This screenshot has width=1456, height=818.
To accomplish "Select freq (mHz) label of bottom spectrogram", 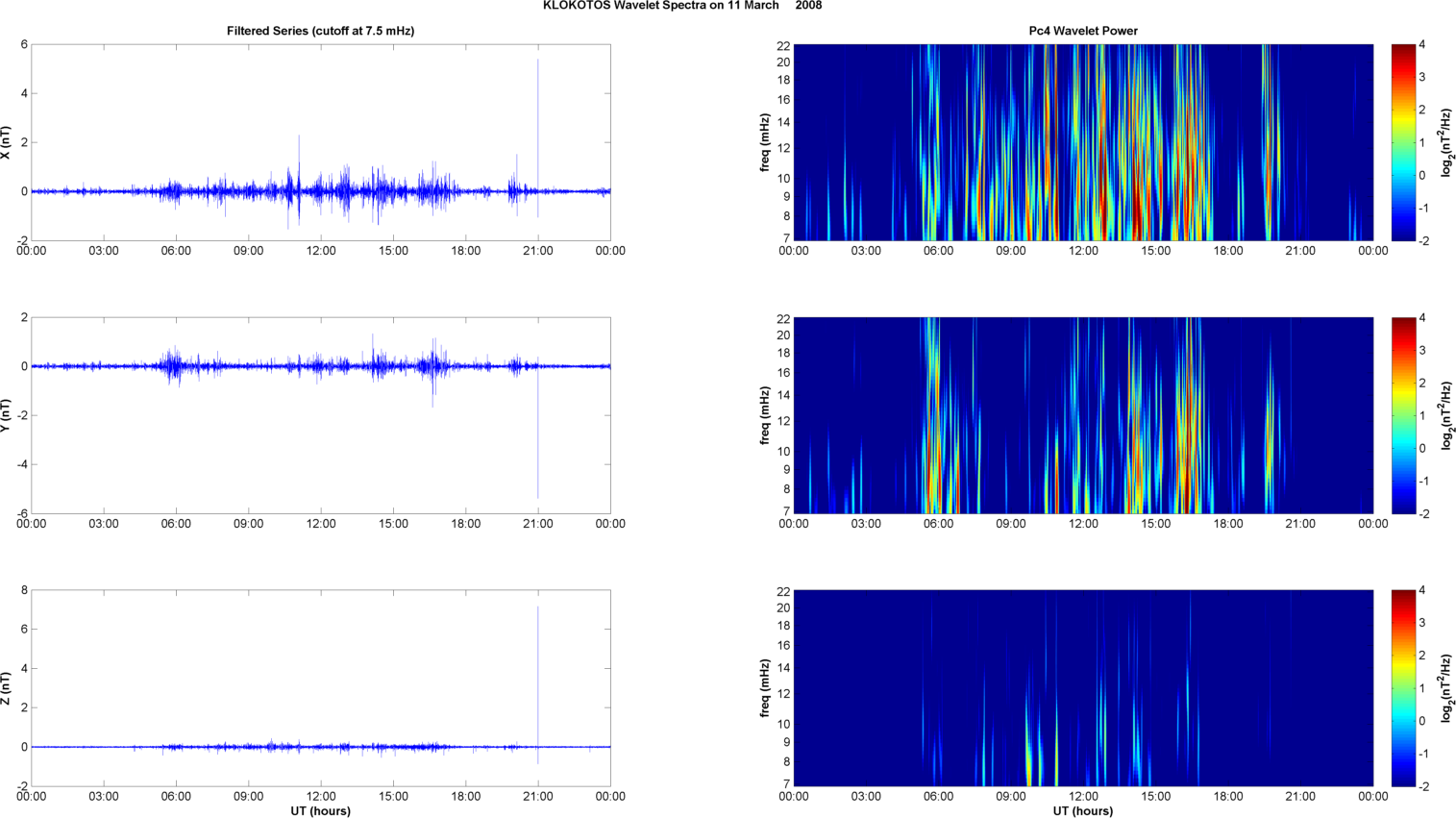I will click(x=765, y=688).
